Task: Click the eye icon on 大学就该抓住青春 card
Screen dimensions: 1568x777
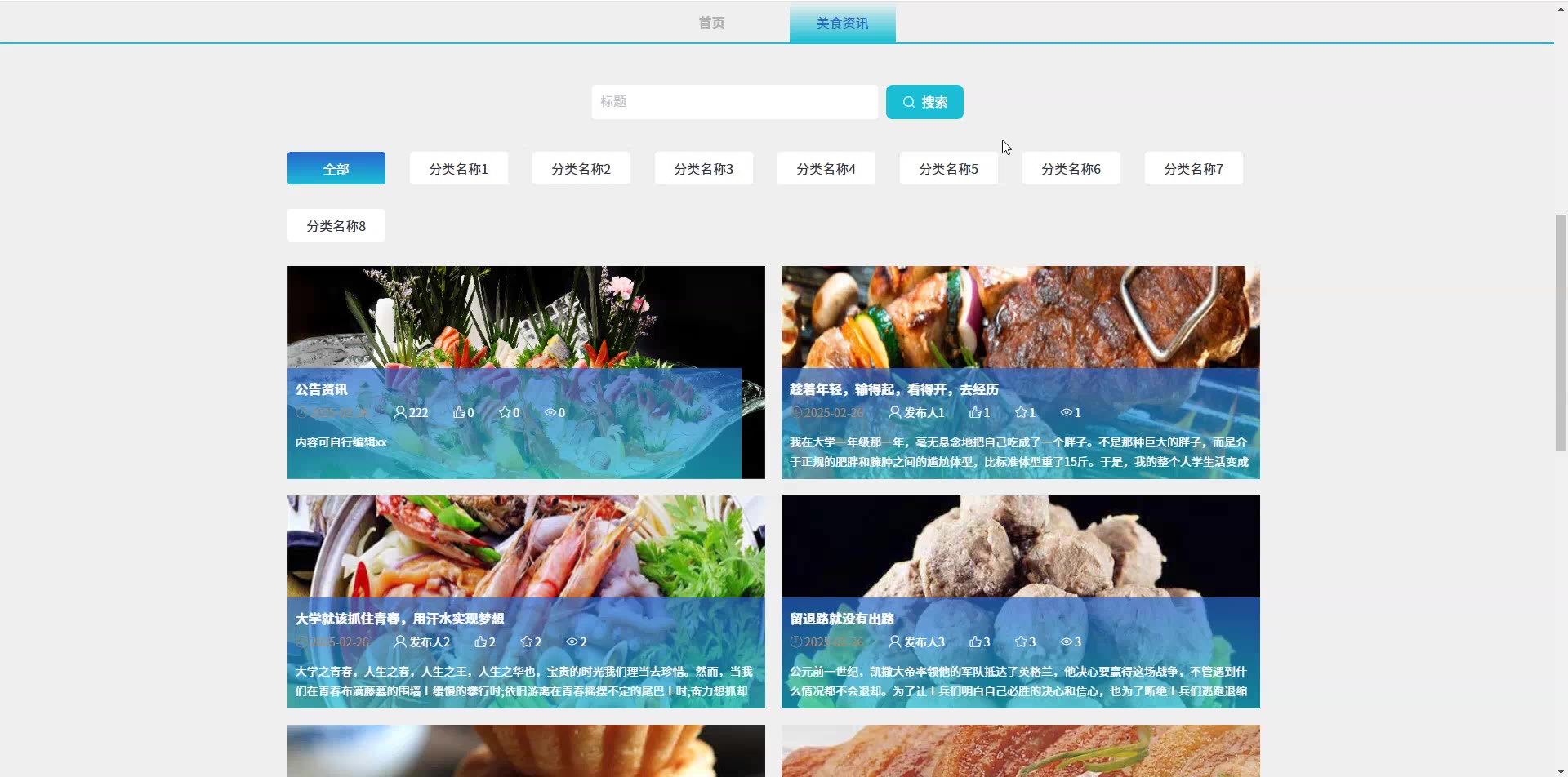Action: coord(572,642)
